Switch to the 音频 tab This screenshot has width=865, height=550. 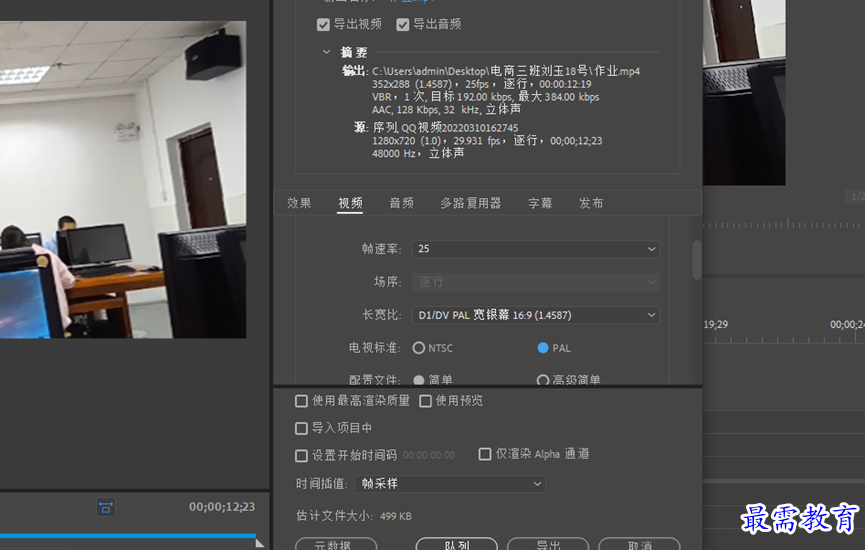pos(402,203)
